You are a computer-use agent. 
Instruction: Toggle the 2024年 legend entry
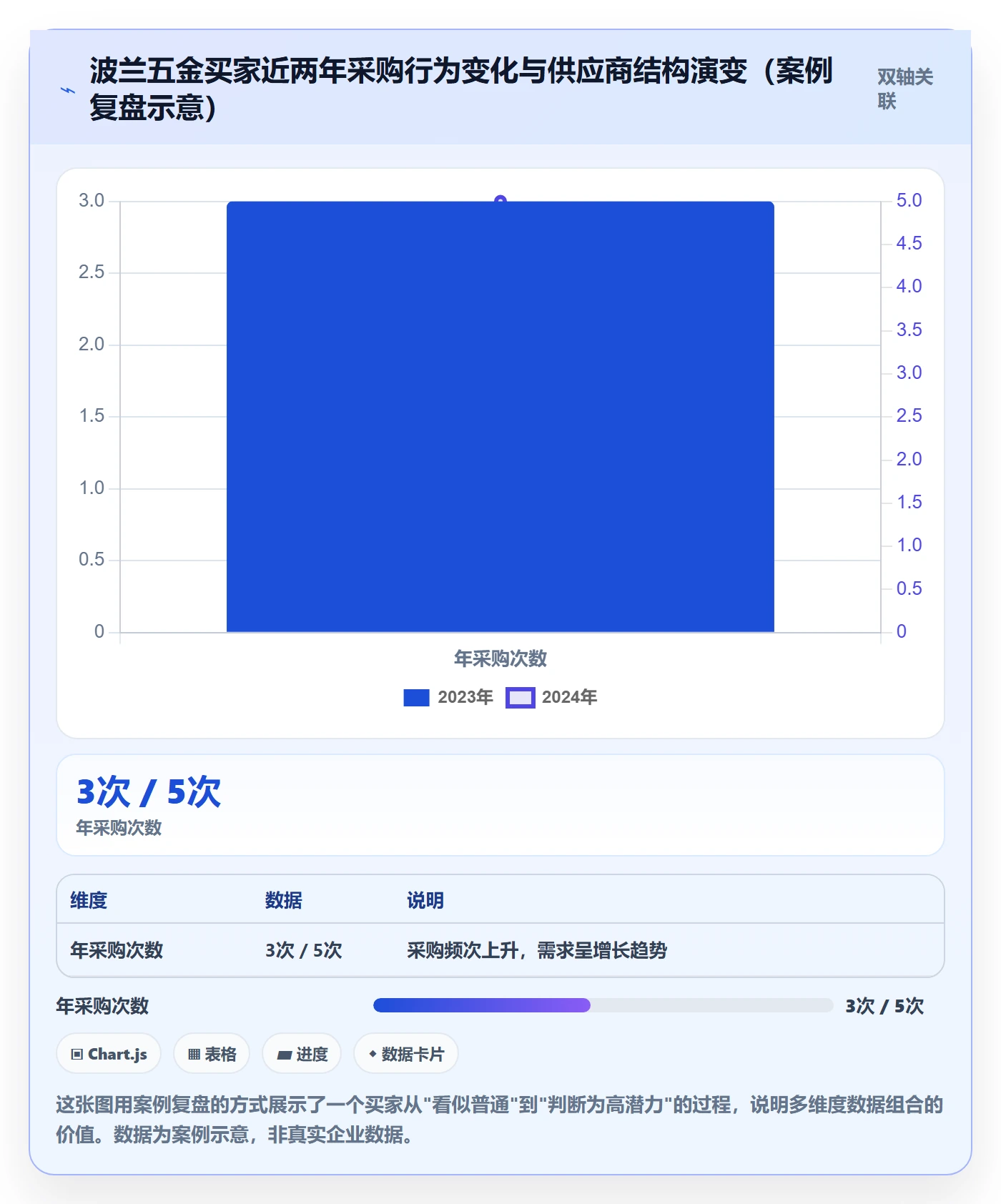click(551, 697)
